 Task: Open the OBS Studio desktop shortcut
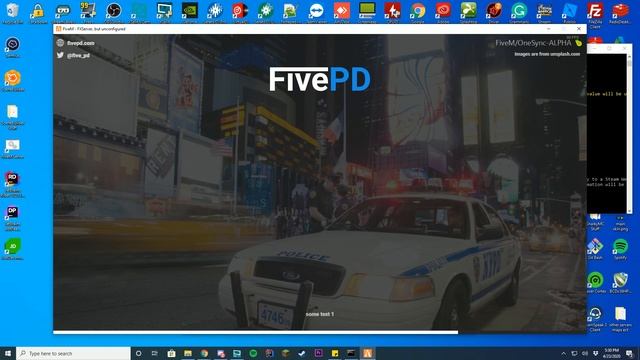pos(113,11)
